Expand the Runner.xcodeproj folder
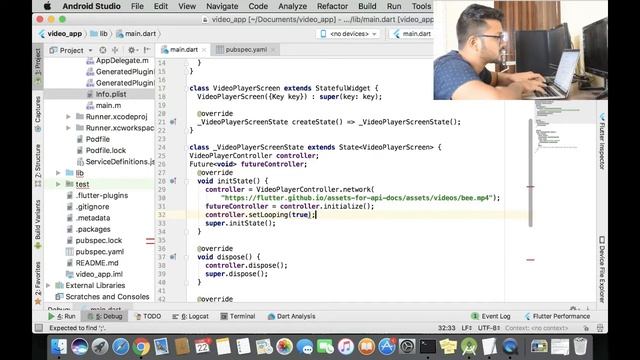Viewport: 640px width, 360px height. pos(68,117)
